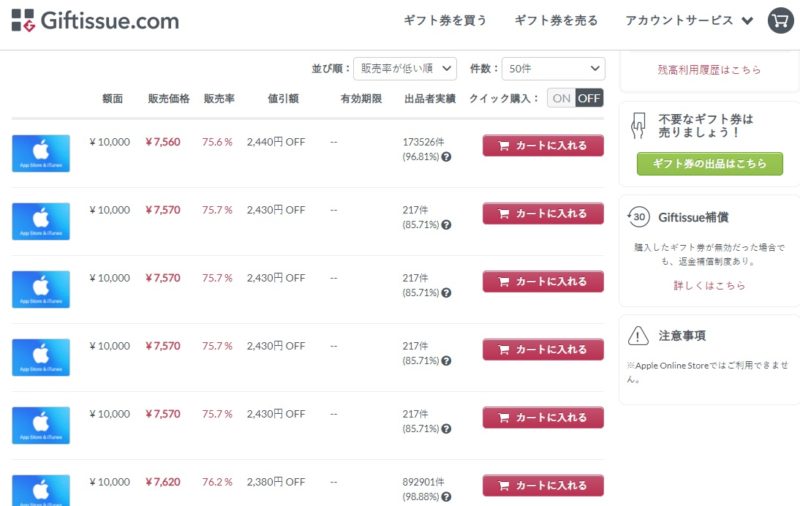The width and height of the screenshot is (800, 506).
Task: Click the 注意事項 heading
Action: click(x=682, y=336)
